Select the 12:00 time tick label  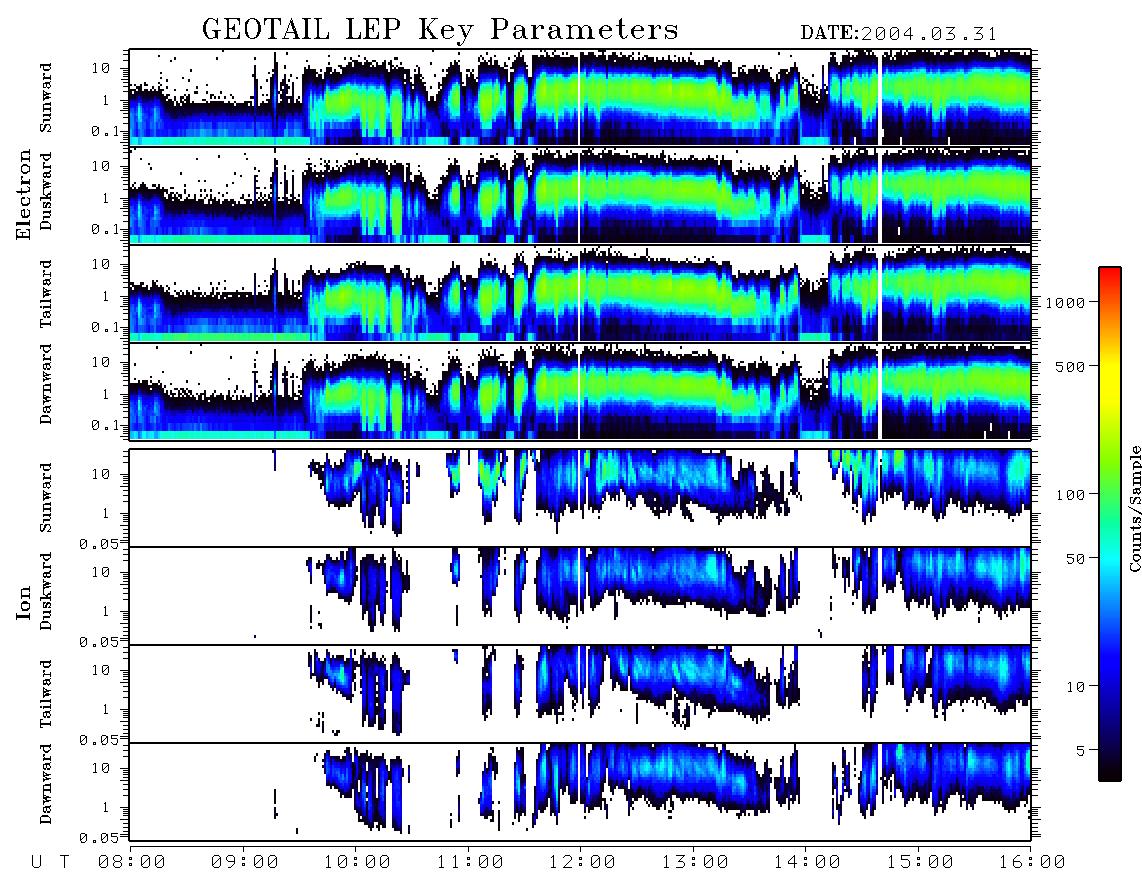[x=582, y=863]
